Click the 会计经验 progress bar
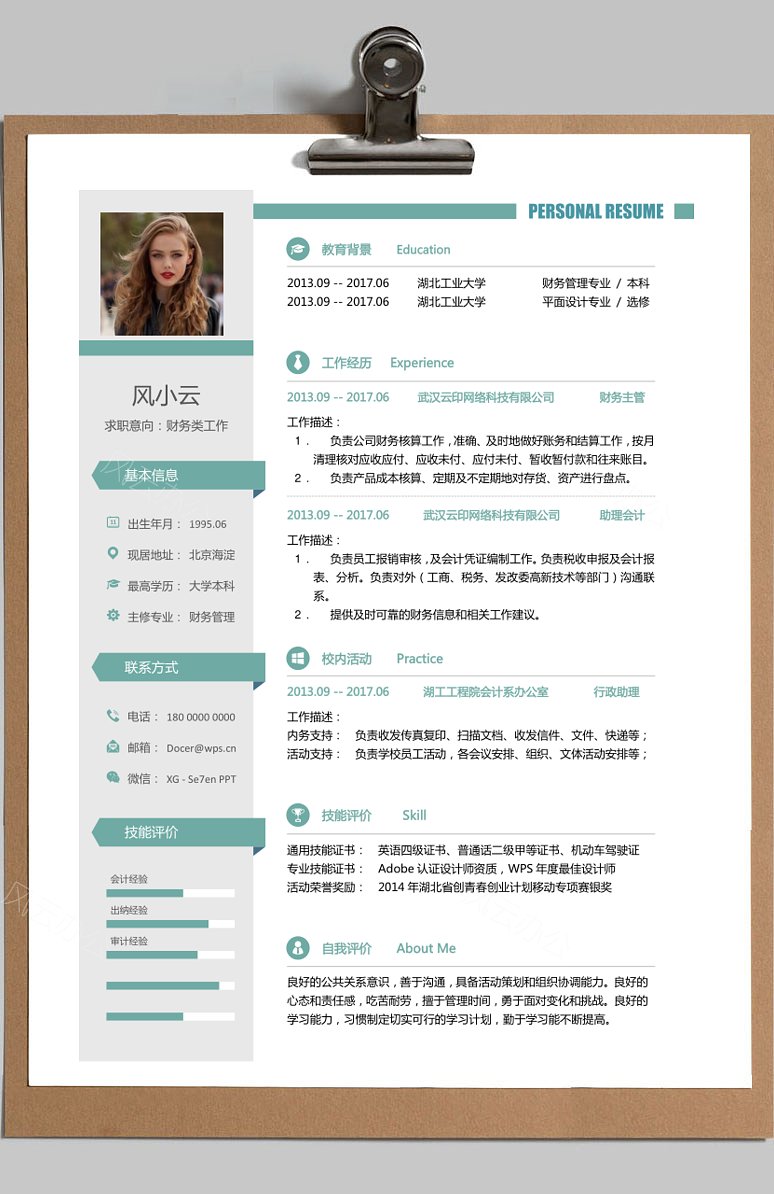Image resolution: width=774 pixels, height=1194 pixels. (x=171, y=893)
